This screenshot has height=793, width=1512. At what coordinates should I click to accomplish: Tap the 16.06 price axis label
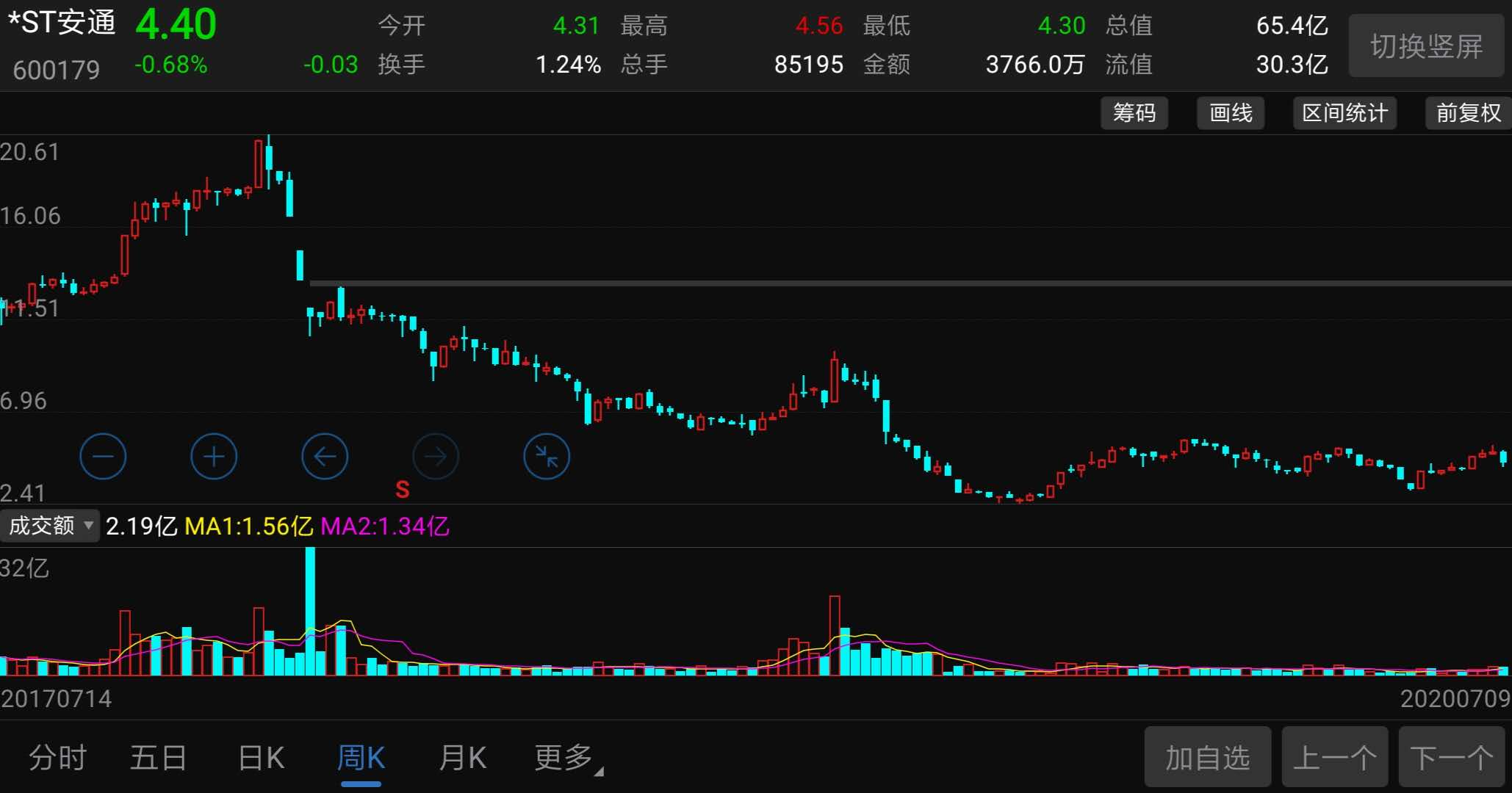click(30, 216)
